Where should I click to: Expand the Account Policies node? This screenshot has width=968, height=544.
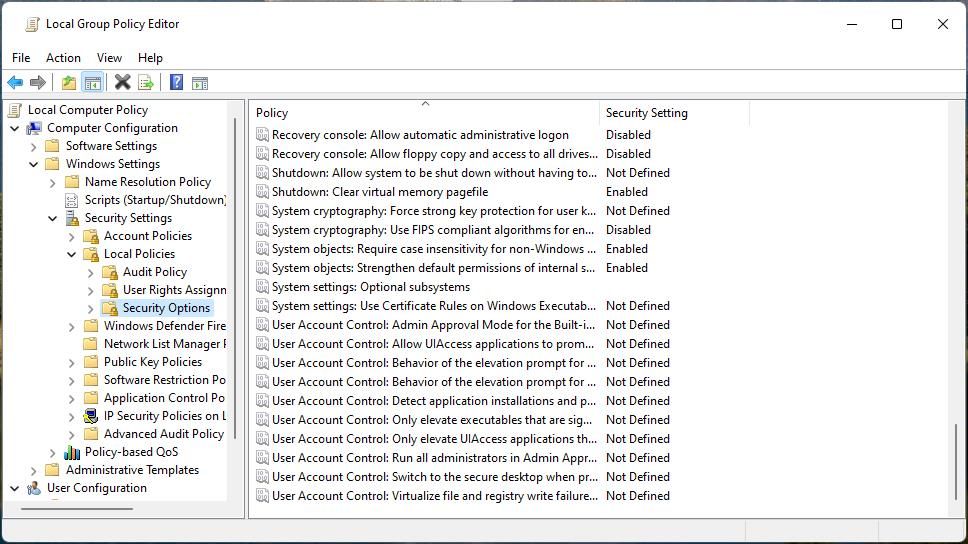pyautogui.click(x=72, y=236)
